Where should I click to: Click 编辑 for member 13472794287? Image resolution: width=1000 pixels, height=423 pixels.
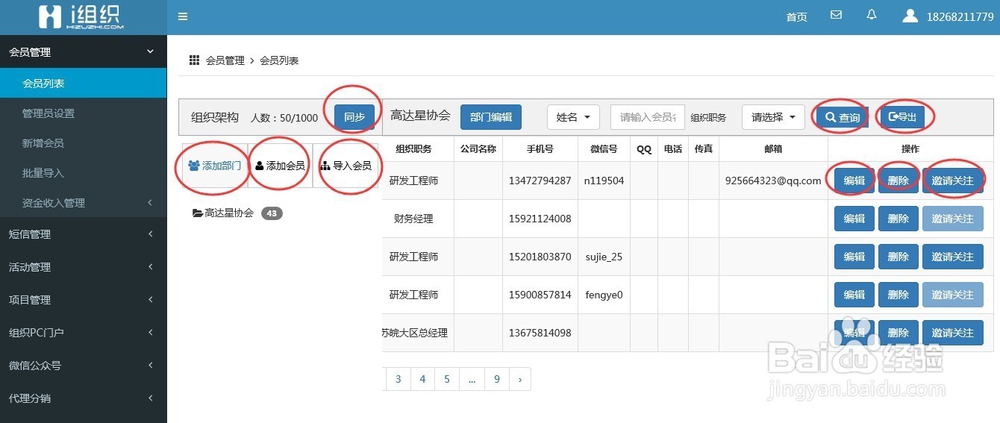(x=854, y=181)
